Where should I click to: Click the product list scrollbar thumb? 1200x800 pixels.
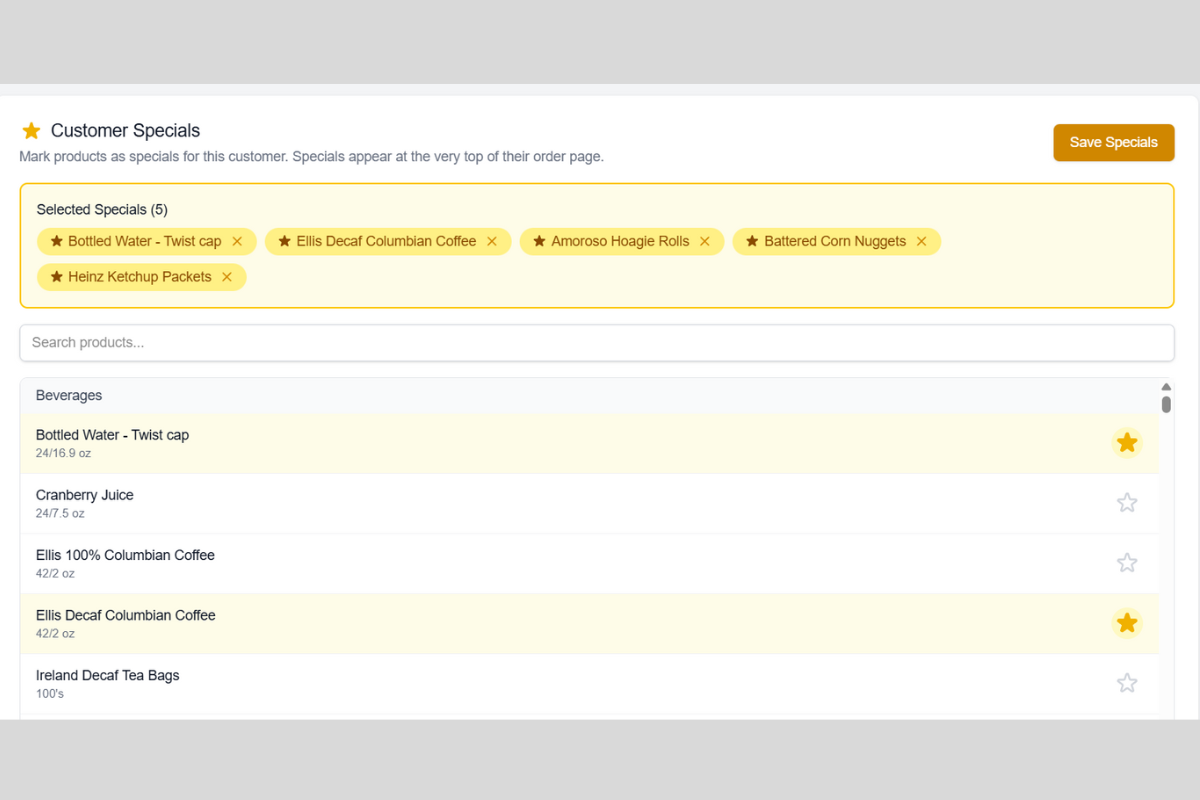tap(1166, 404)
